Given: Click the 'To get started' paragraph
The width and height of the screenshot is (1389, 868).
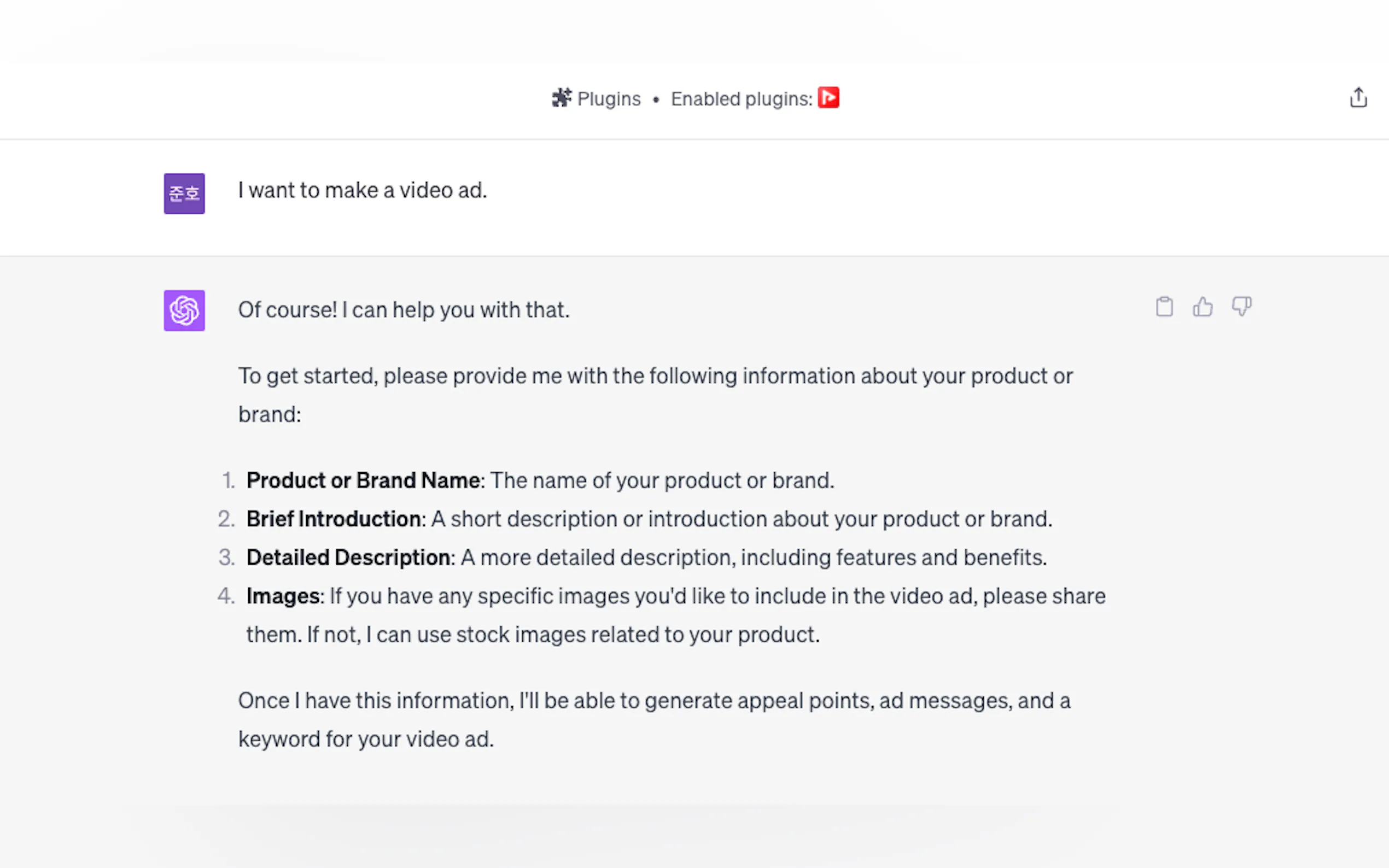Looking at the screenshot, I should coord(655,377).
